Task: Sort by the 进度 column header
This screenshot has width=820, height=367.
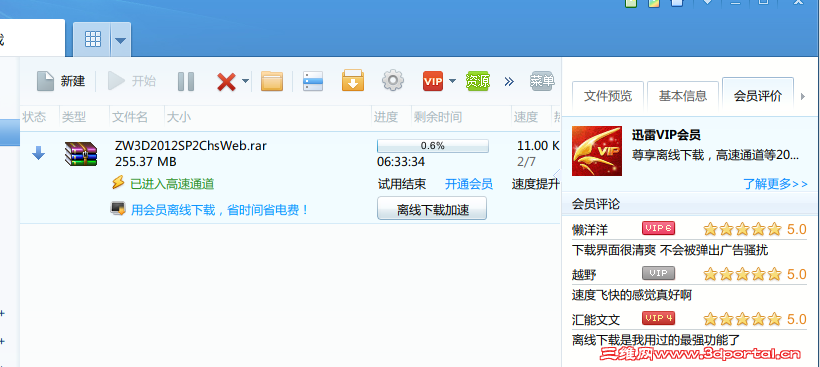Action: [x=386, y=117]
